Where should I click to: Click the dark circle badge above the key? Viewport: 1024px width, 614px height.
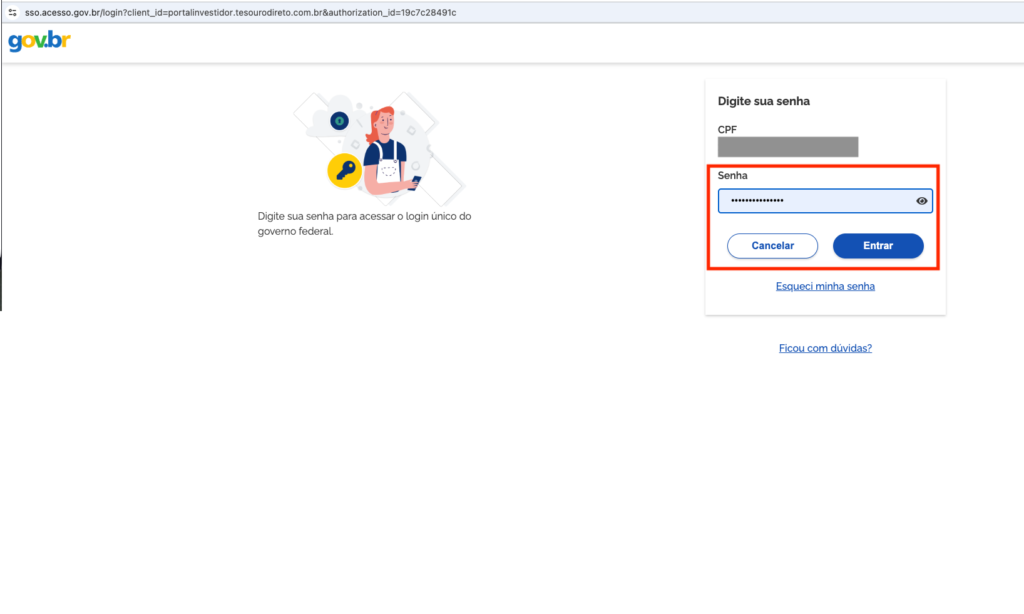[x=339, y=121]
